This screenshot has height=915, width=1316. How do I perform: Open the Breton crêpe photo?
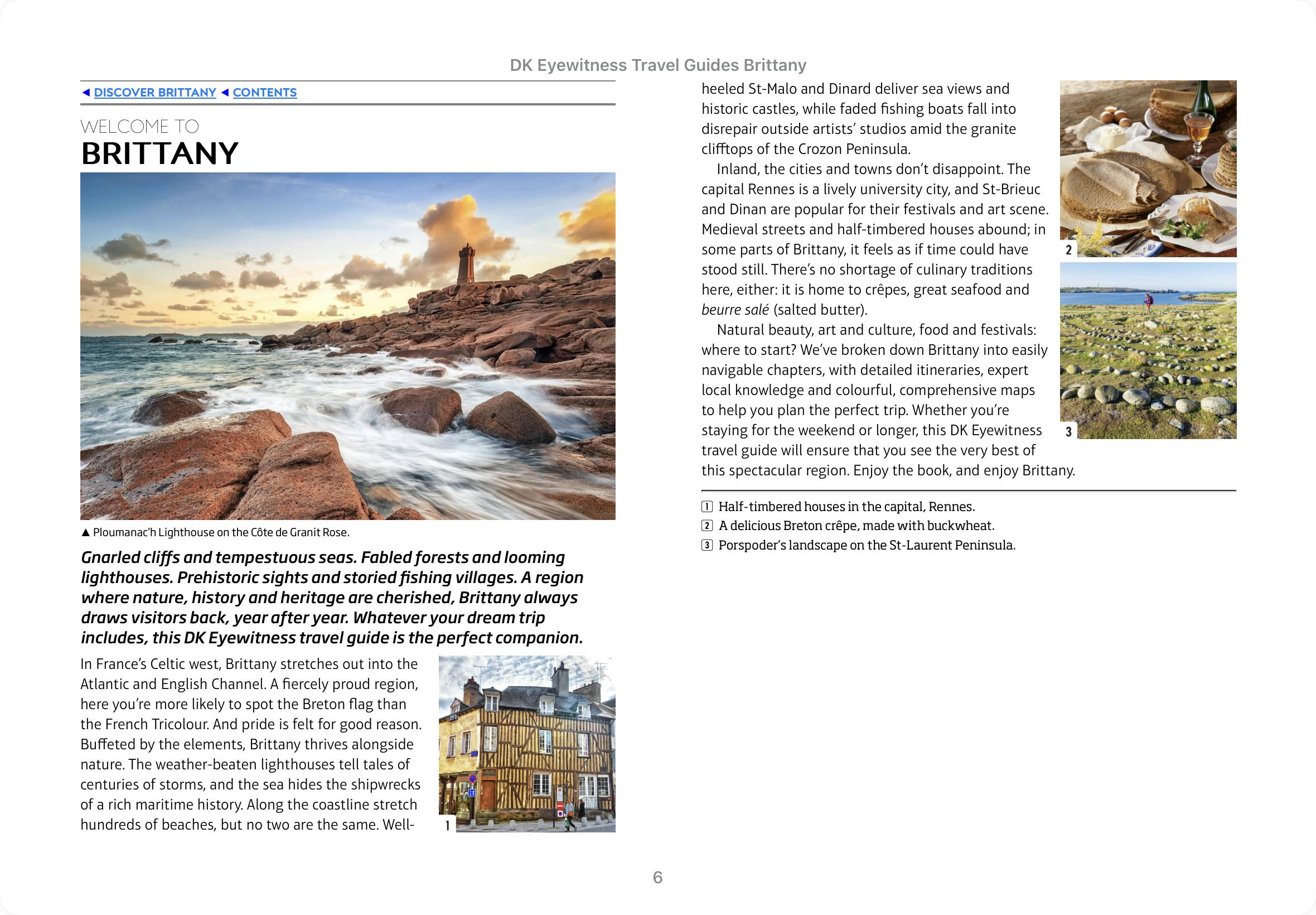(x=1148, y=168)
